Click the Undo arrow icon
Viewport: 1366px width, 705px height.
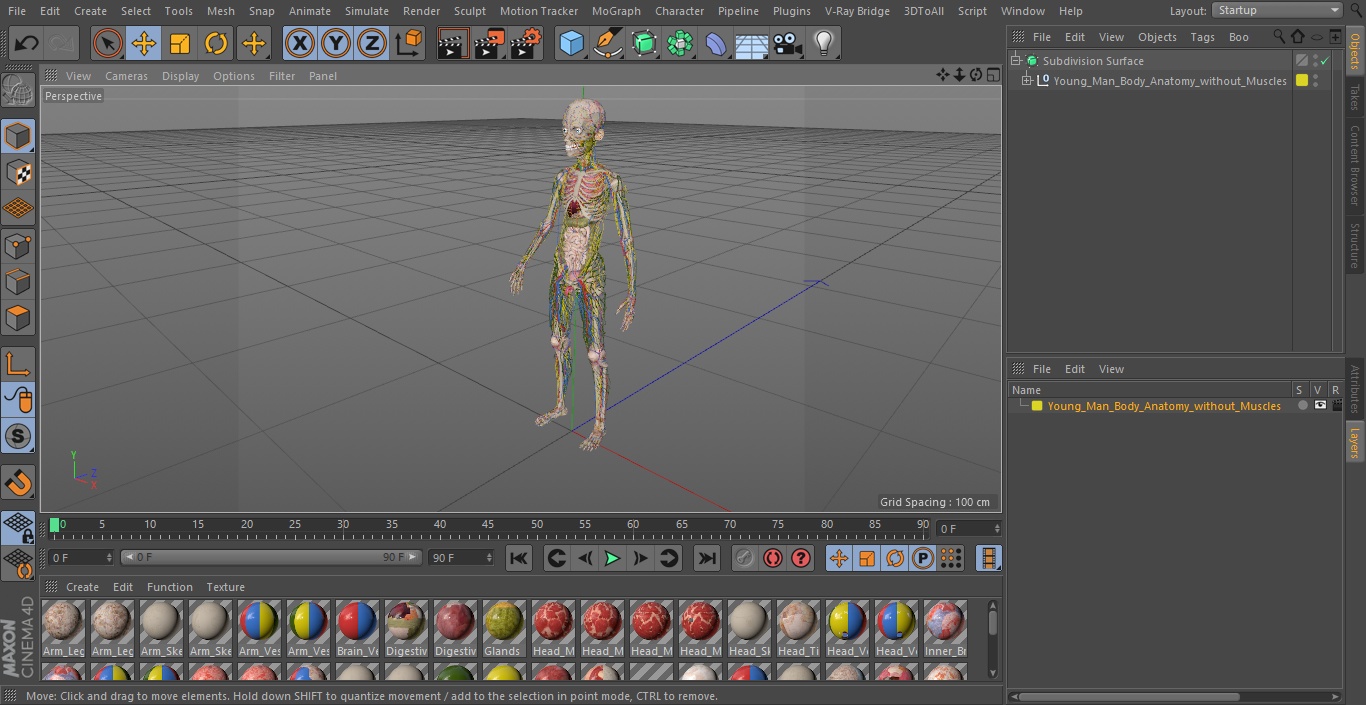click(27, 43)
